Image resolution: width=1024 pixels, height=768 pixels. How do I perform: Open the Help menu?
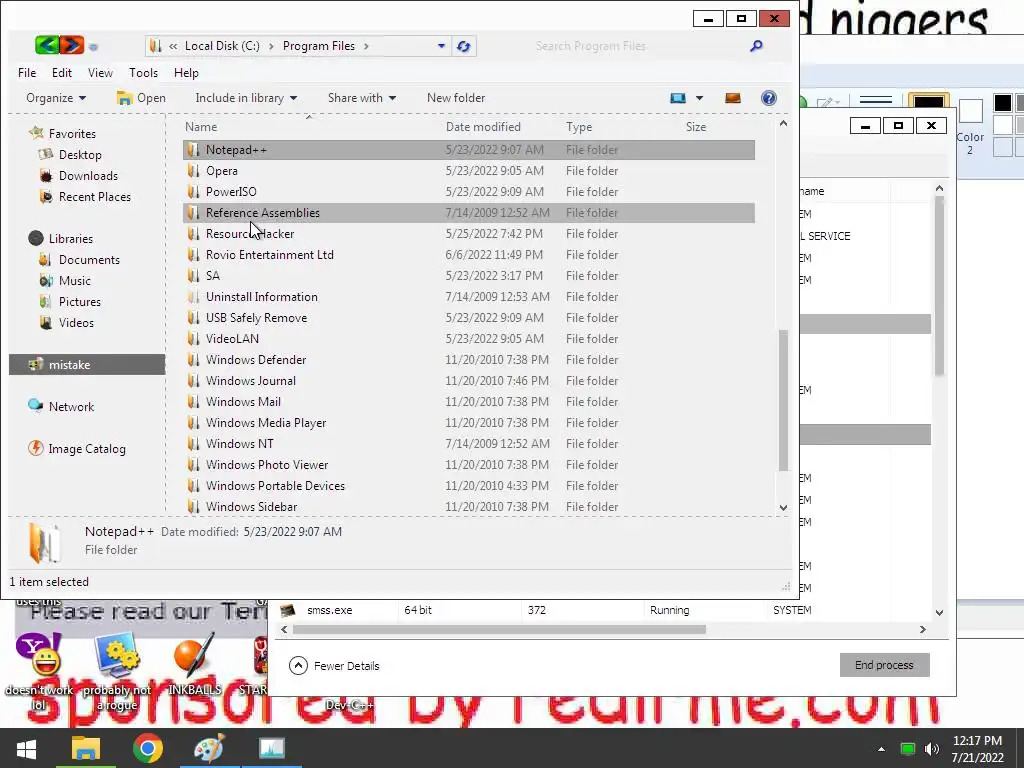(x=186, y=72)
